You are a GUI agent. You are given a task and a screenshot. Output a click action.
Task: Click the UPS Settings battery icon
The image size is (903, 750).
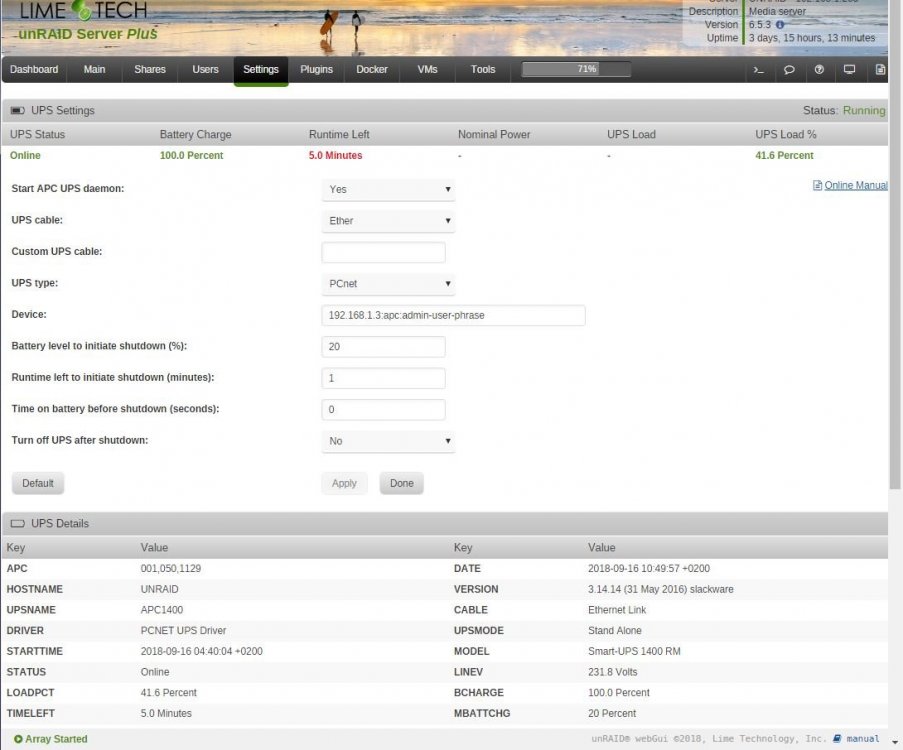point(18,111)
